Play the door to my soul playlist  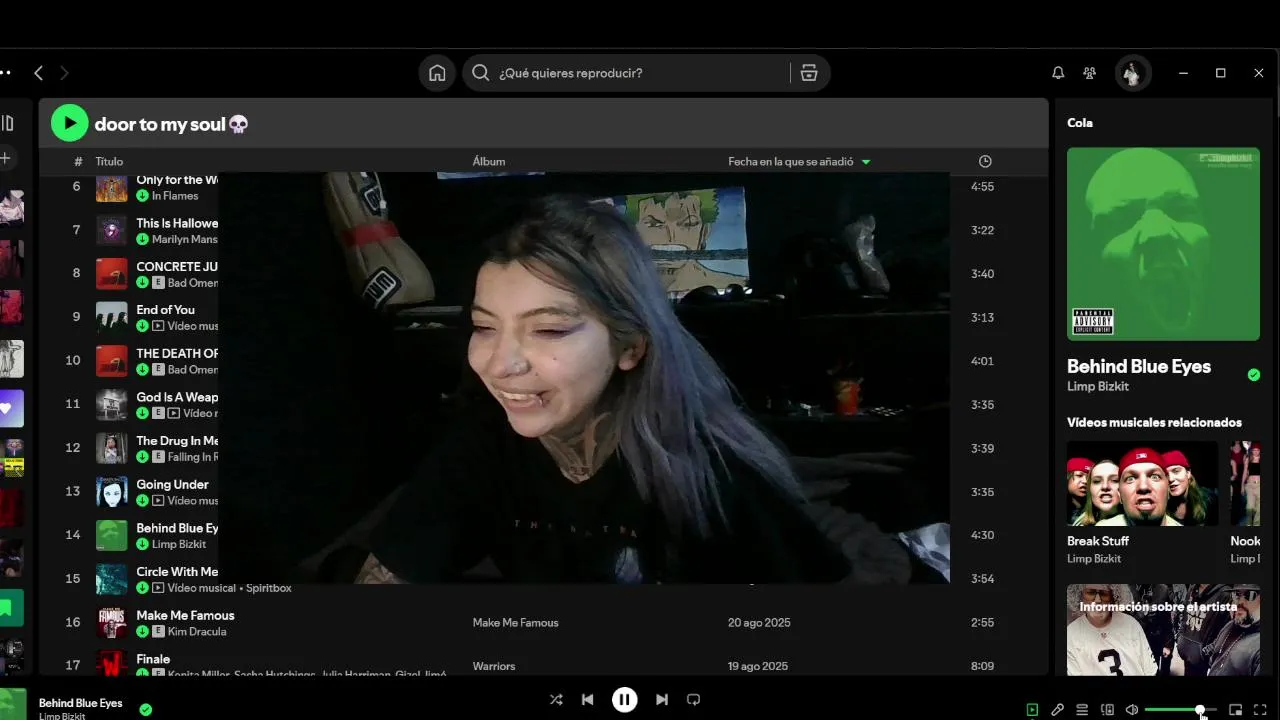[x=69, y=123]
